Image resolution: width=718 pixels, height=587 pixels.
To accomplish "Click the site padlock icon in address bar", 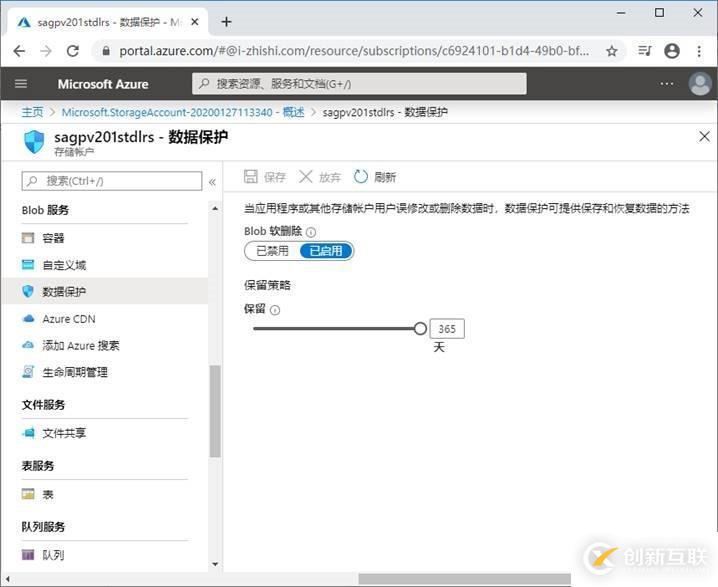I will pos(106,51).
